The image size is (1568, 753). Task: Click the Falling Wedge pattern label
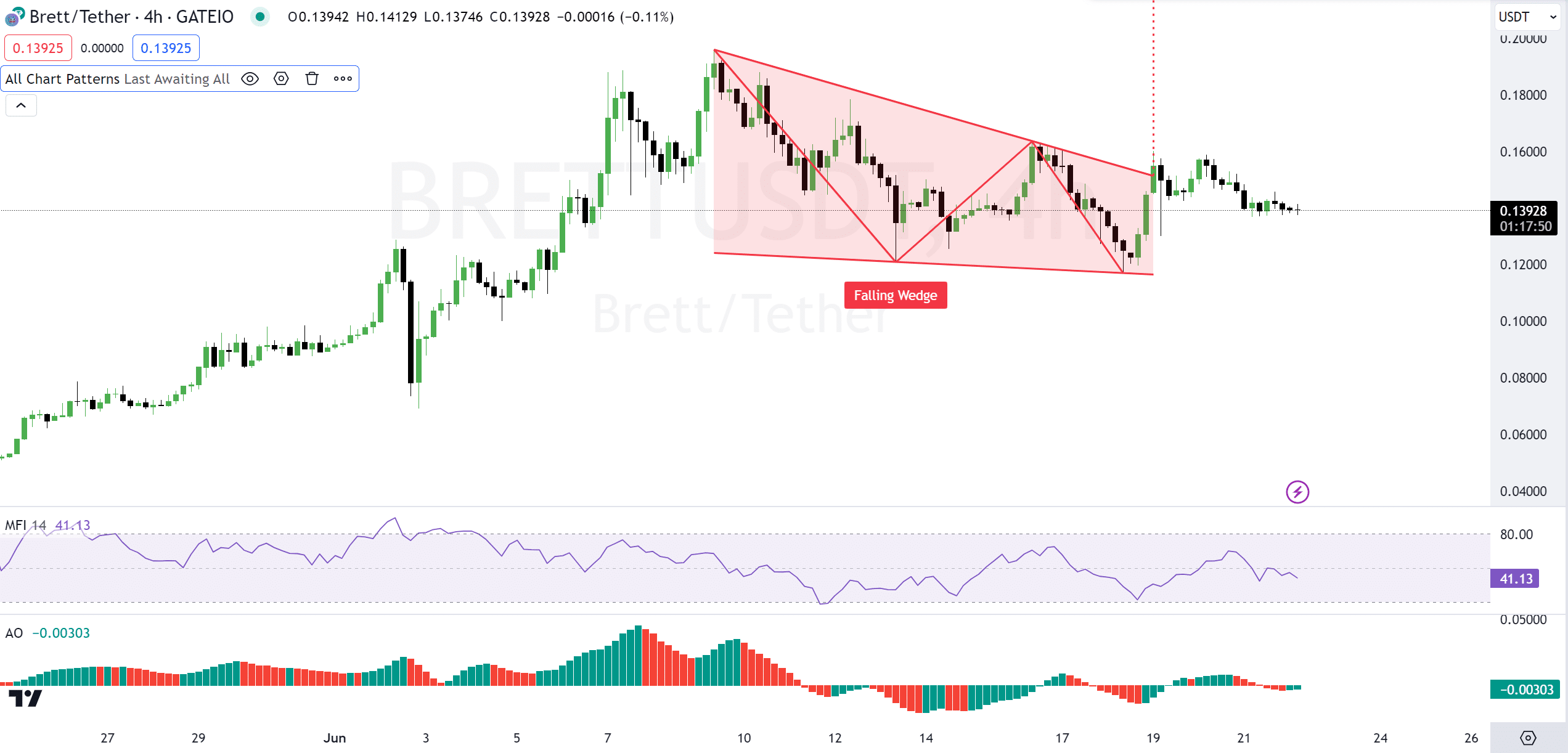[896, 295]
